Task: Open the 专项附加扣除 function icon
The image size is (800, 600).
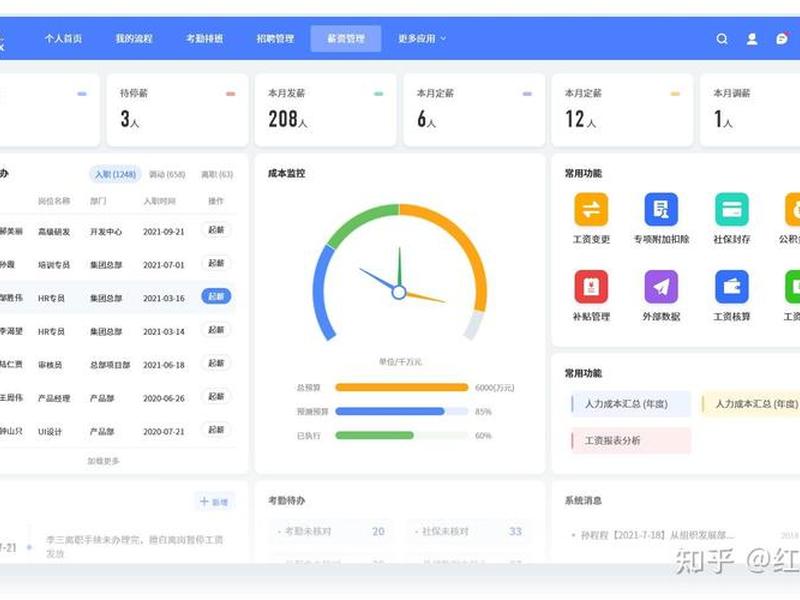Action: [661, 209]
